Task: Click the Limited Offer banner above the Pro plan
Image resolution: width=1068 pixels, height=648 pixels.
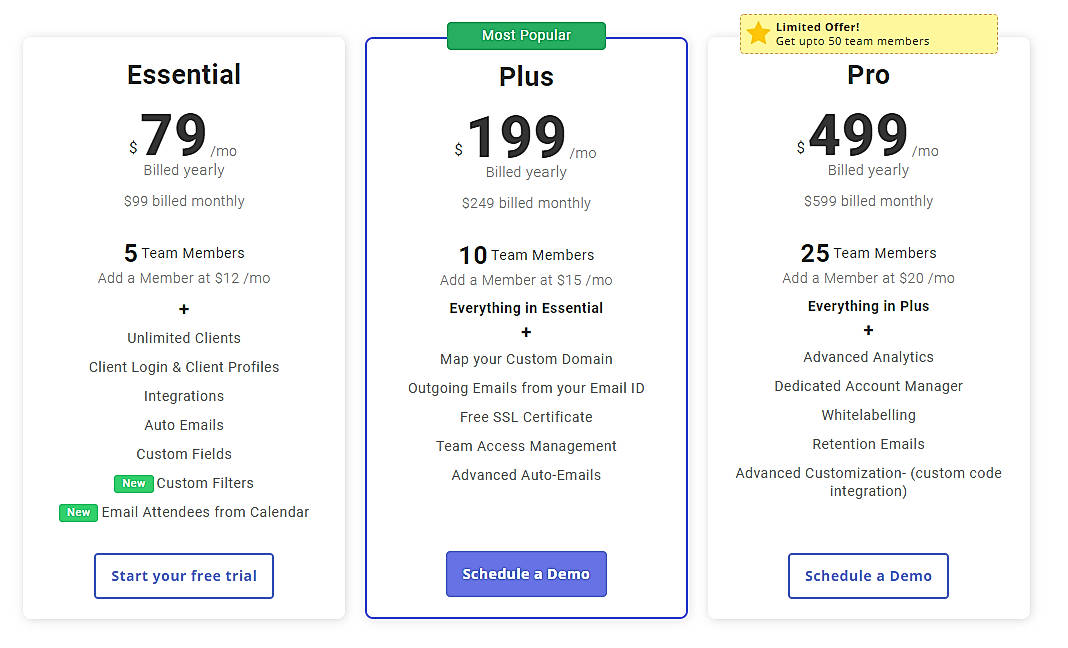Action: (868, 33)
